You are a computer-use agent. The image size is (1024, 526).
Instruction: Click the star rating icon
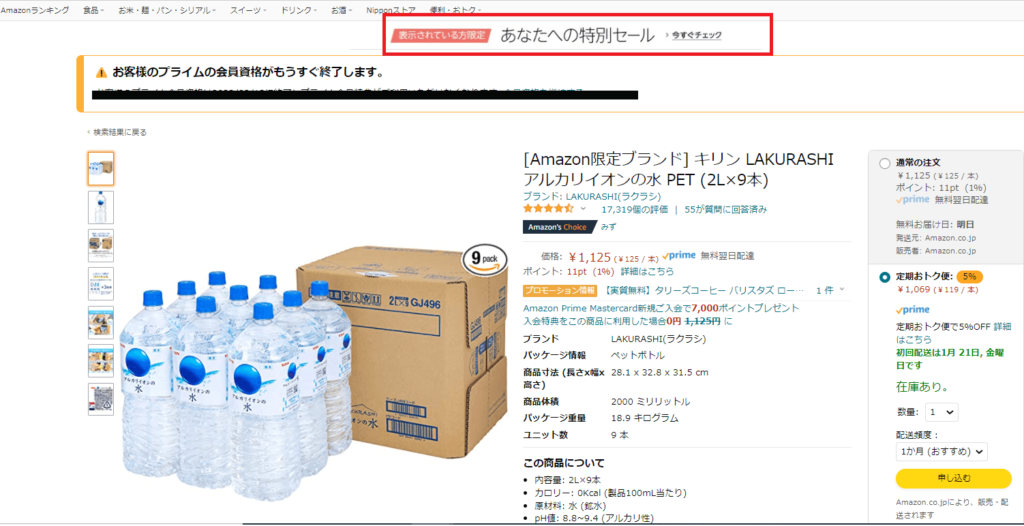pyautogui.click(x=548, y=209)
